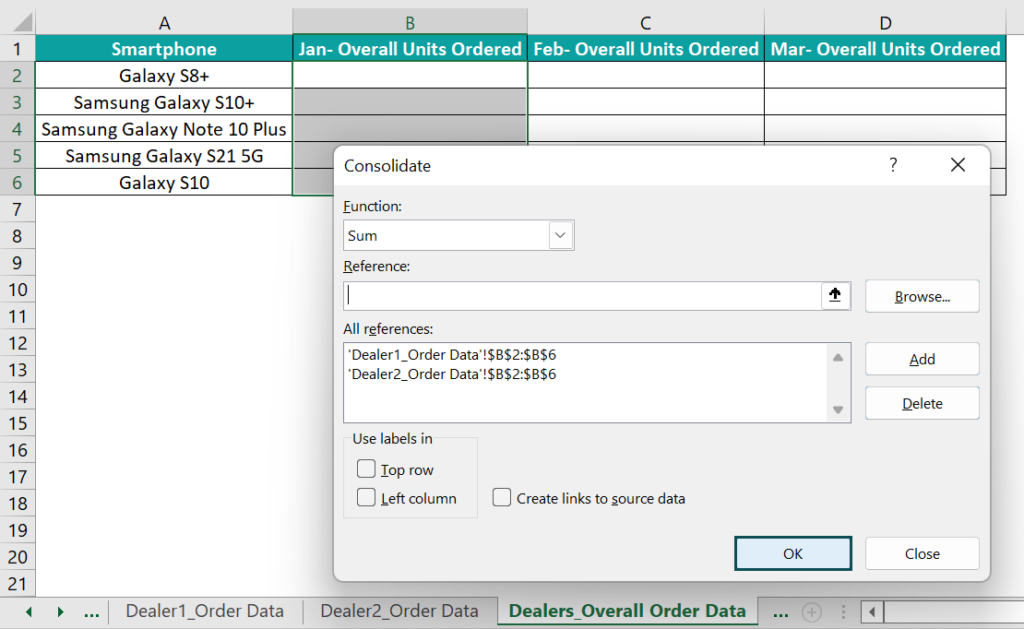Click Jan- Overall Units Ordered header cell

coord(410,48)
